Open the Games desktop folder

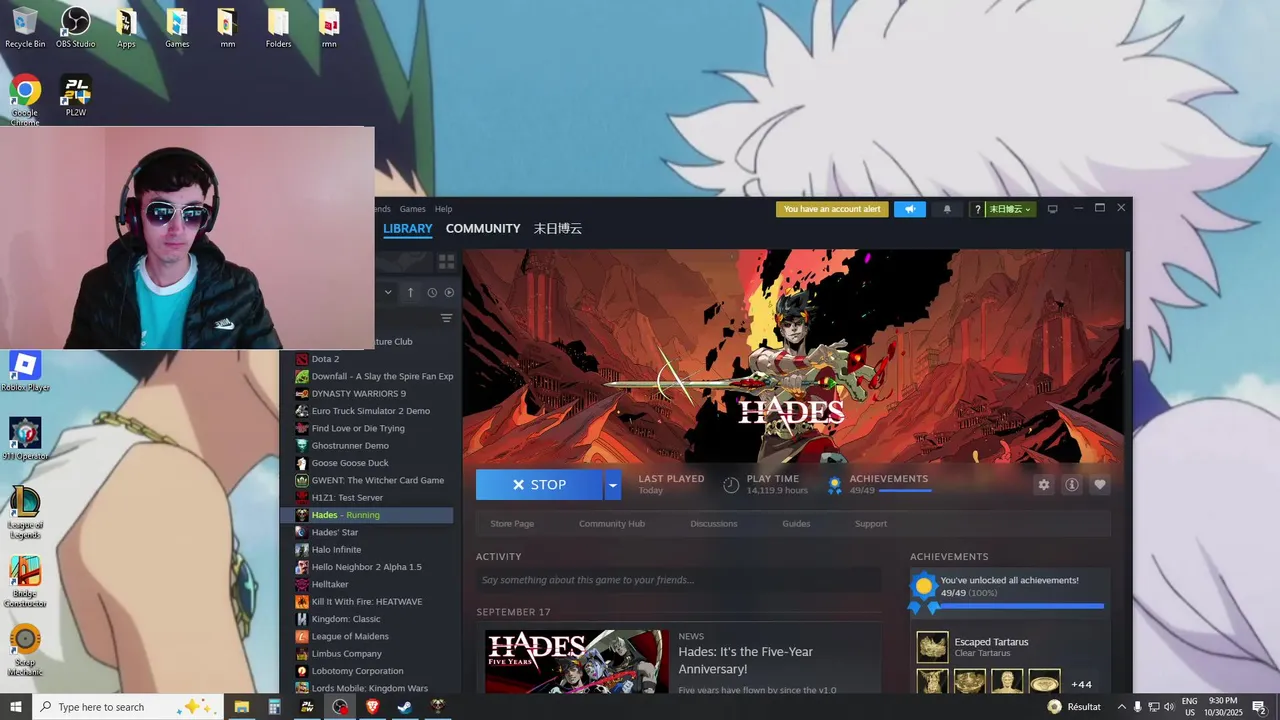pos(177,28)
